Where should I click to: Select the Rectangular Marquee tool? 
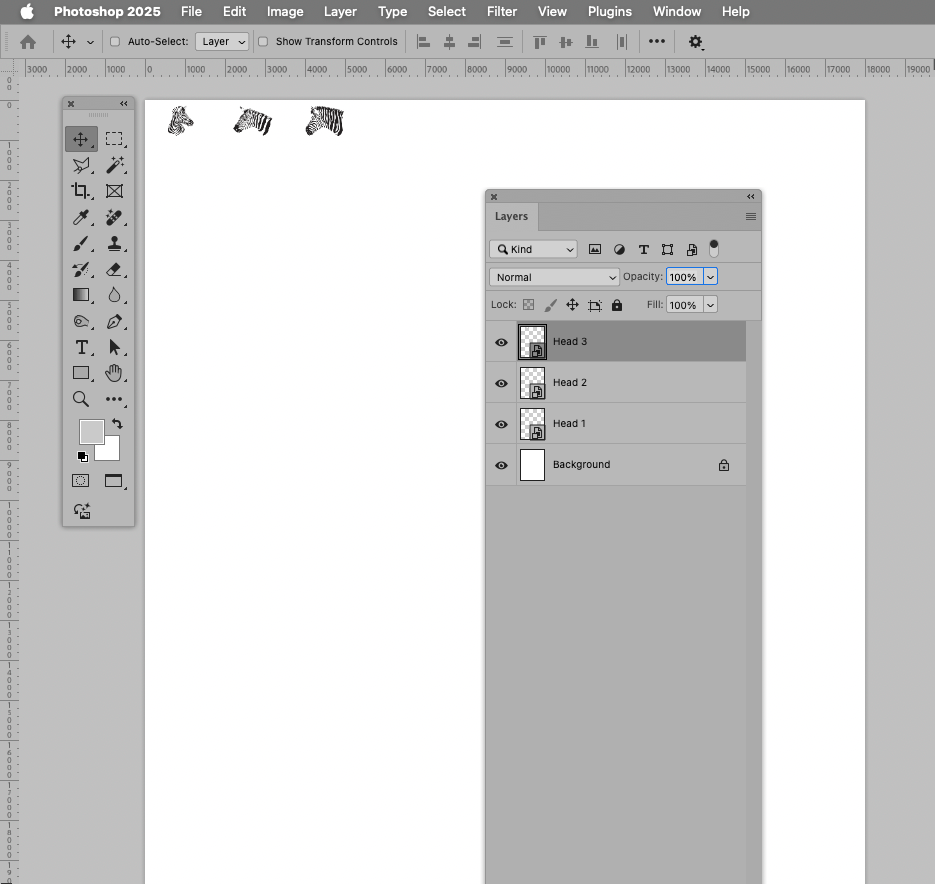tap(115, 139)
